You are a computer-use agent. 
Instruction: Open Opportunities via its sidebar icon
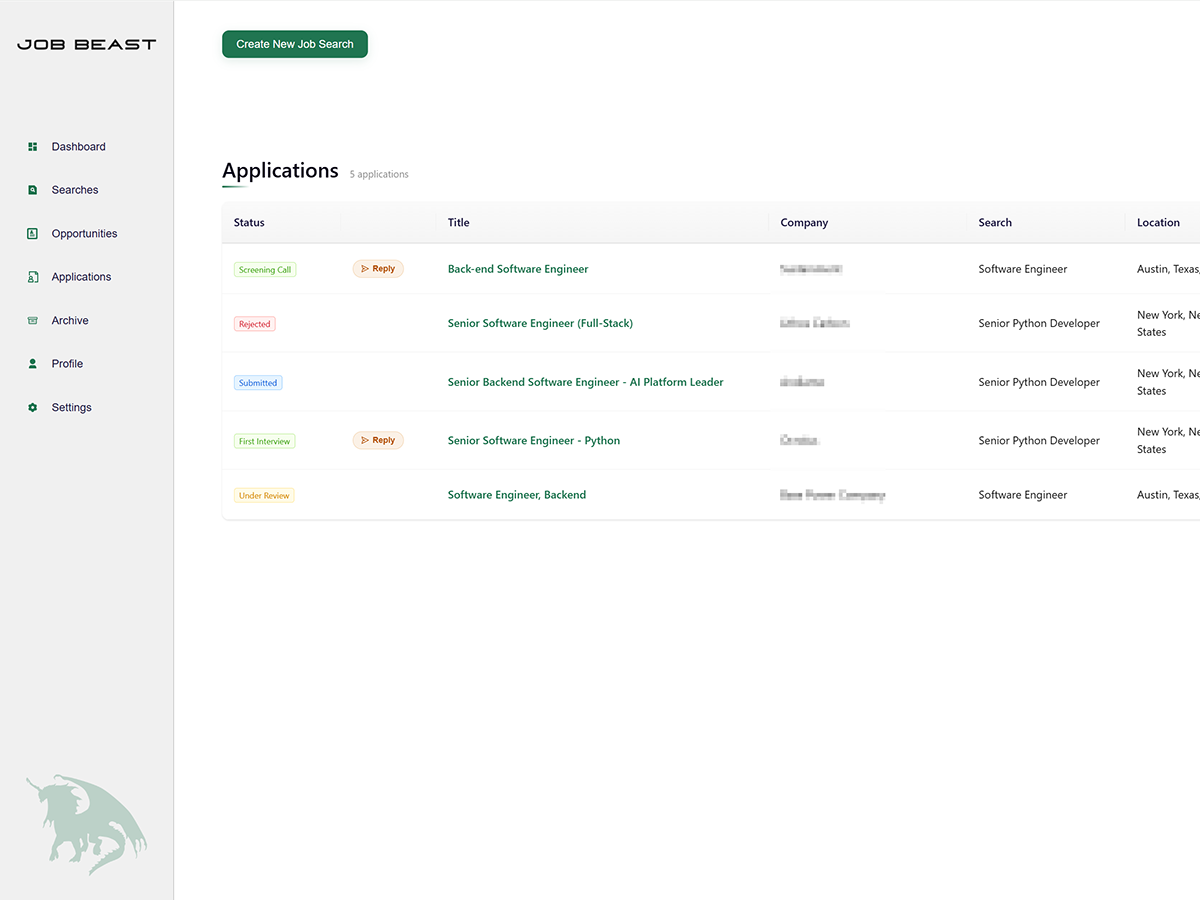click(33, 233)
